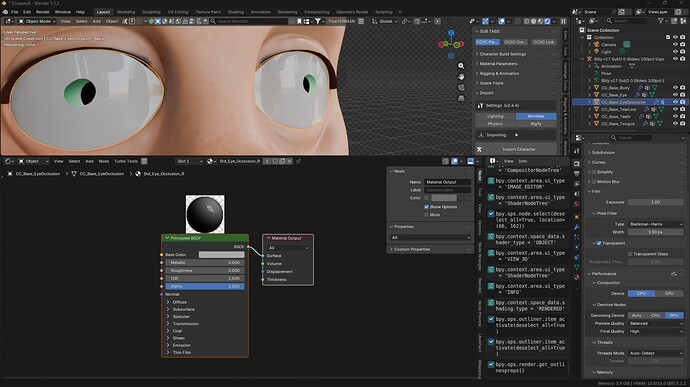Click the Import Character button

coord(519,149)
